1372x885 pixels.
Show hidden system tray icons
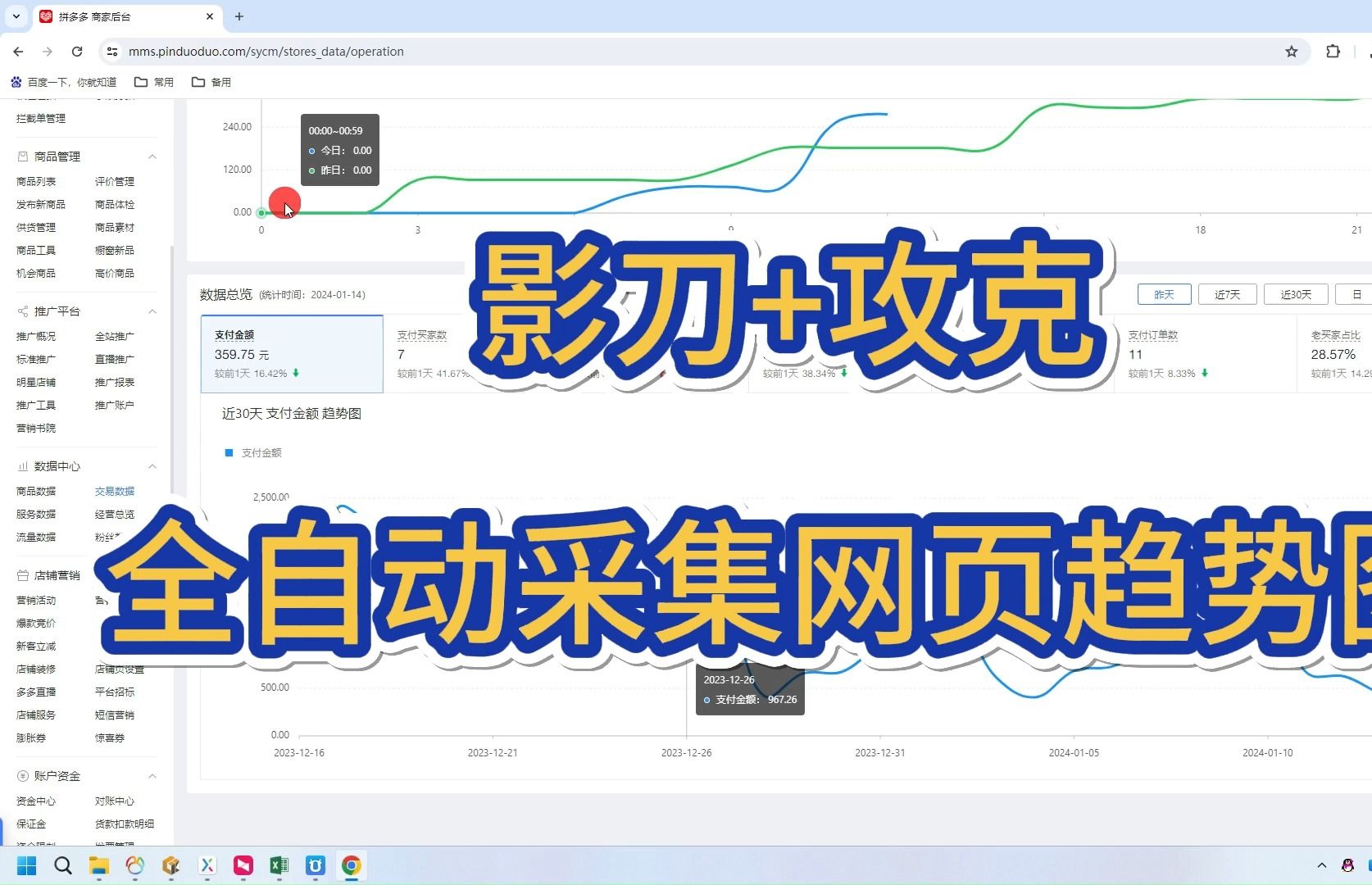[1321, 865]
